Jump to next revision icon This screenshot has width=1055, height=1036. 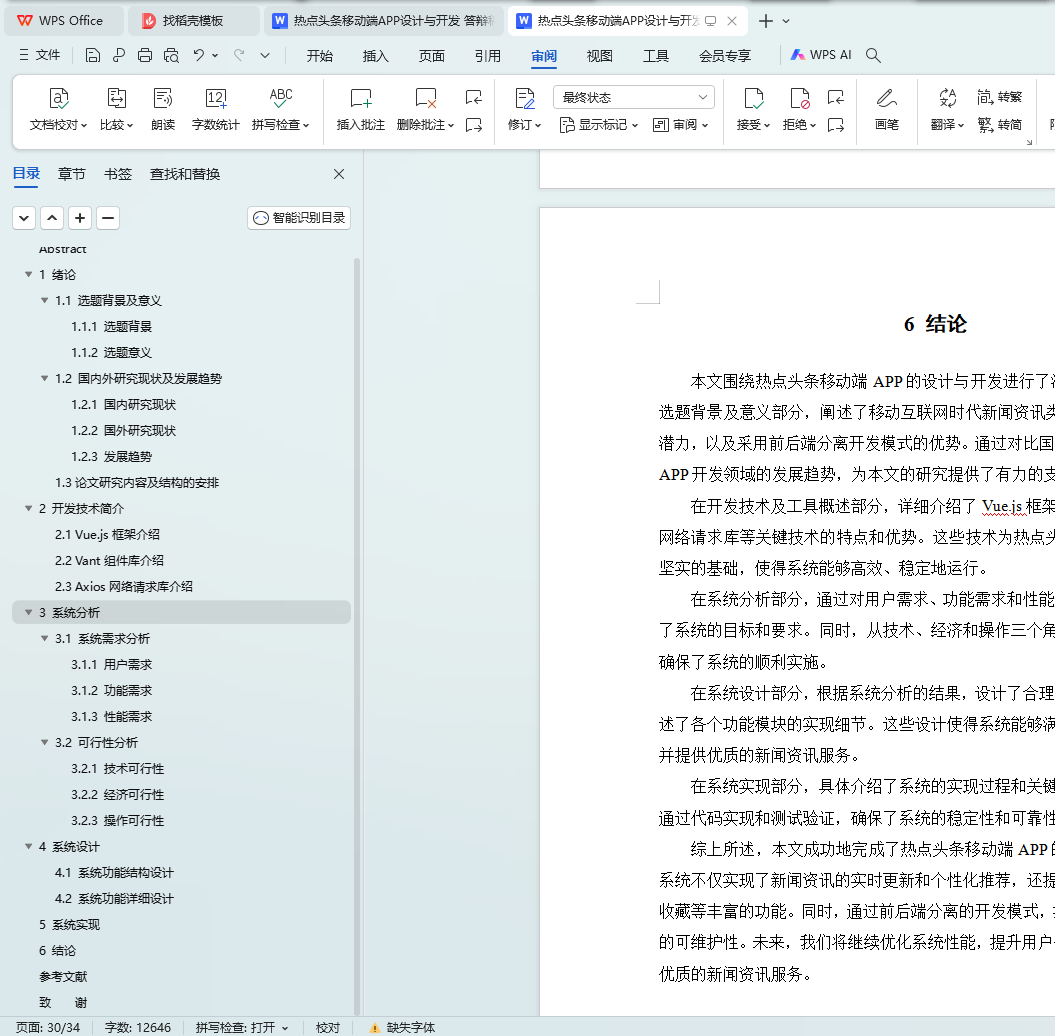836,125
